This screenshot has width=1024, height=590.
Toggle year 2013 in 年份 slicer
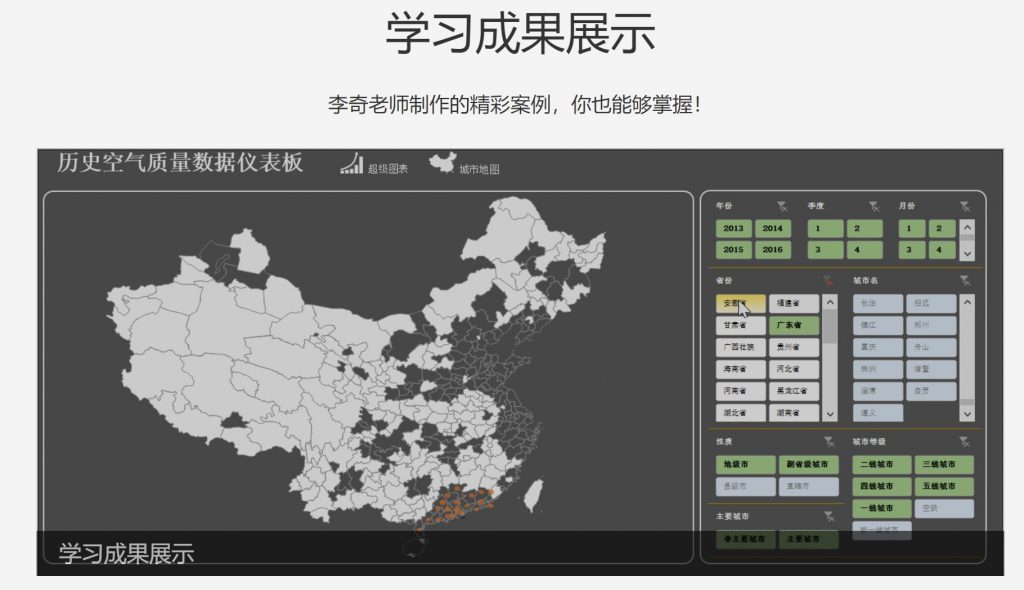(x=733, y=228)
